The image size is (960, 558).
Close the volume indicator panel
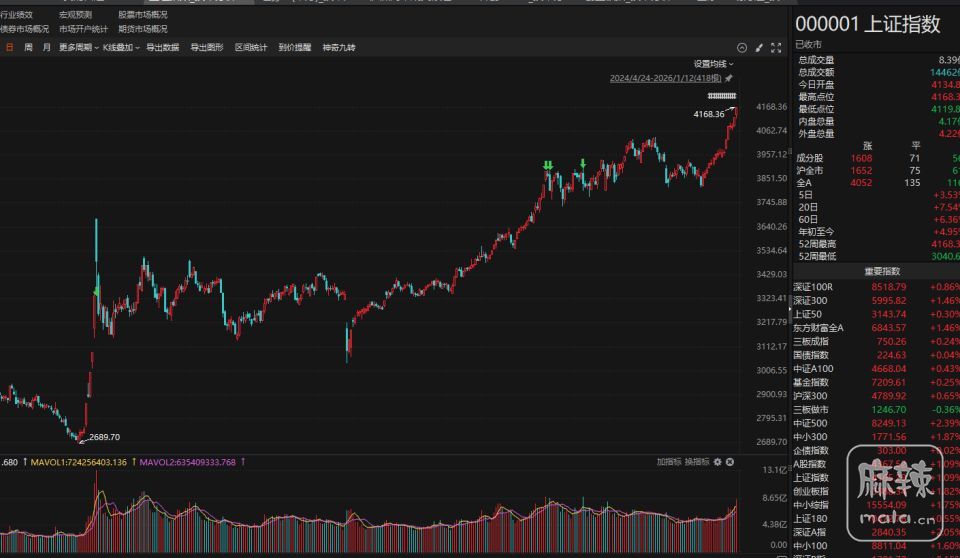point(730,462)
